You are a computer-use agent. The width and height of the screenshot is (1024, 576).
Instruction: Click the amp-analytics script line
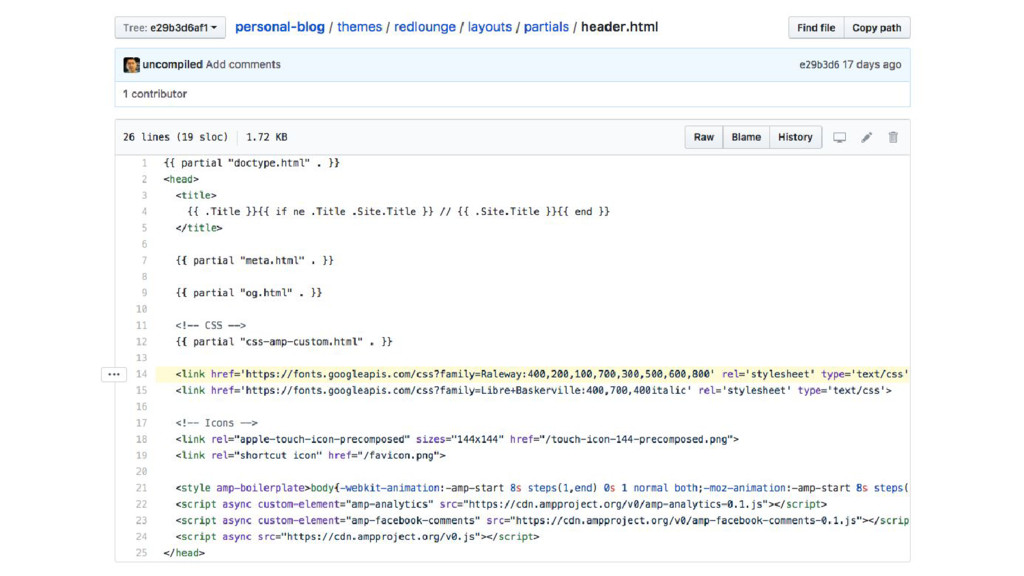pos(501,504)
